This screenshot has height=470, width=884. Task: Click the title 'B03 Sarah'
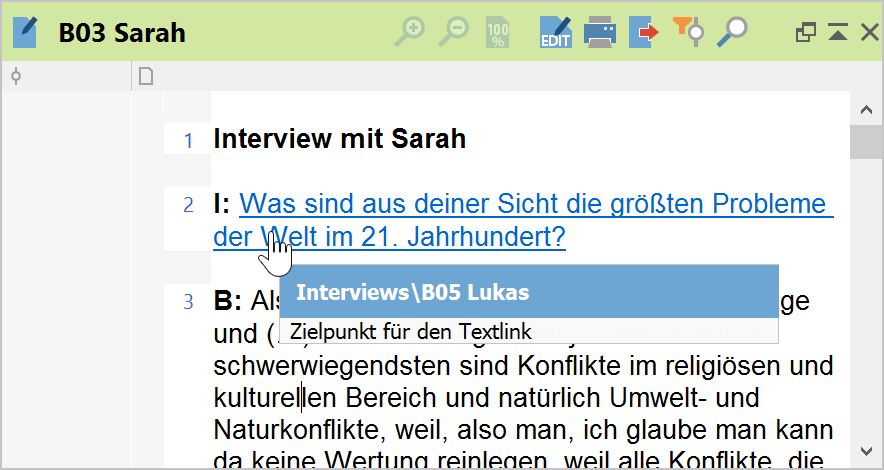[122, 33]
